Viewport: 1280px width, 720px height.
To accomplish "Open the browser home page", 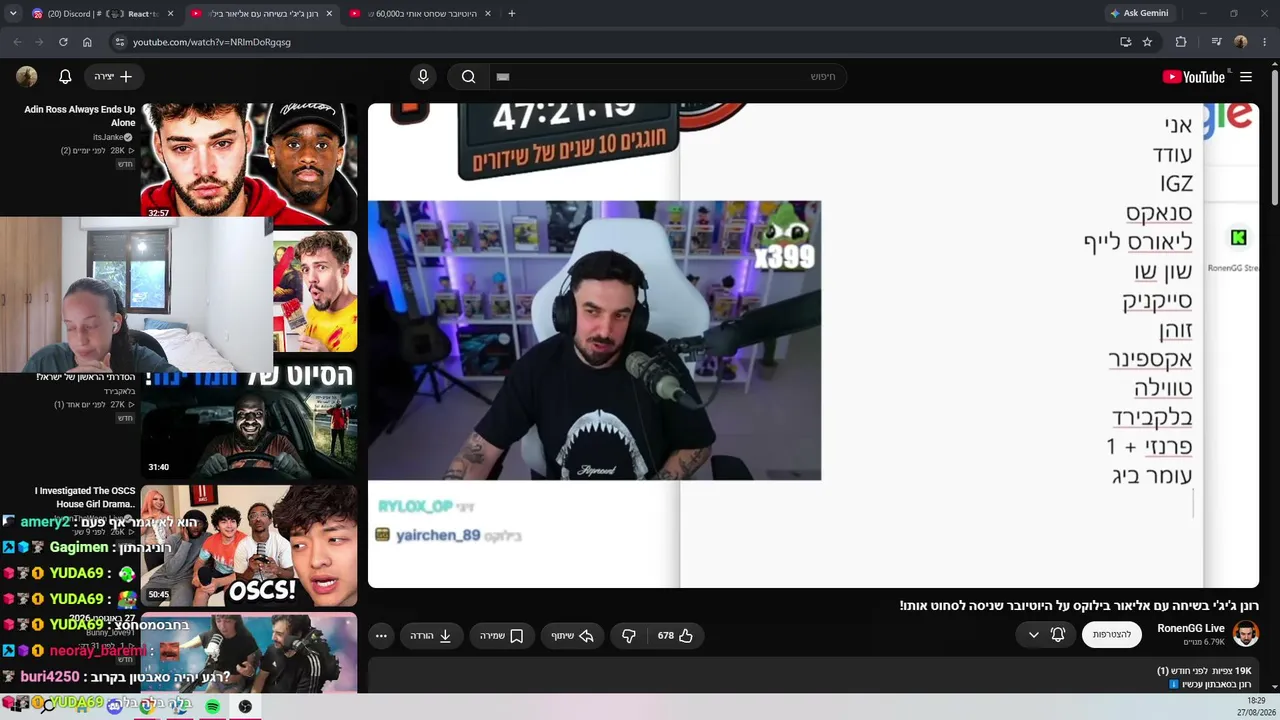I will pyautogui.click(x=87, y=42).
